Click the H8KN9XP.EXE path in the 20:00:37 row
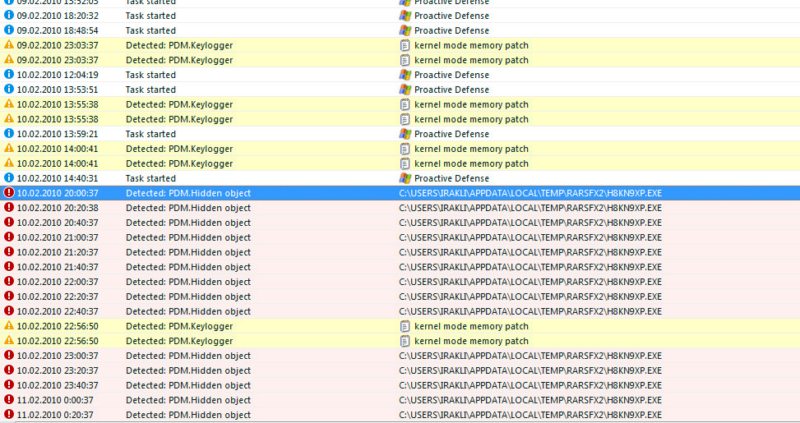 pyautogui.click(x=531, y=193)
